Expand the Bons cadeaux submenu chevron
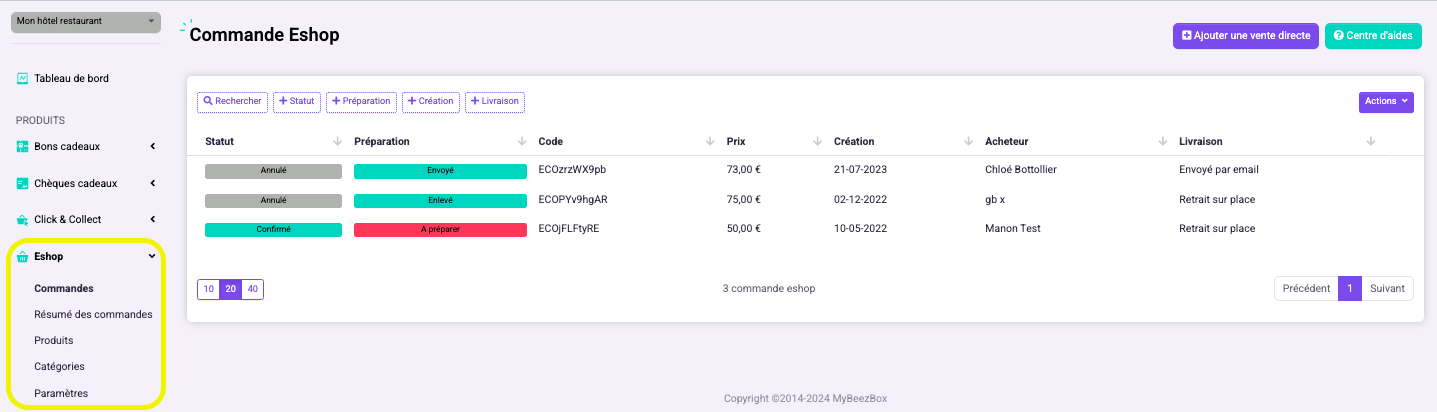The height and width of the screenshot is (412, 1437). point(153,147)
